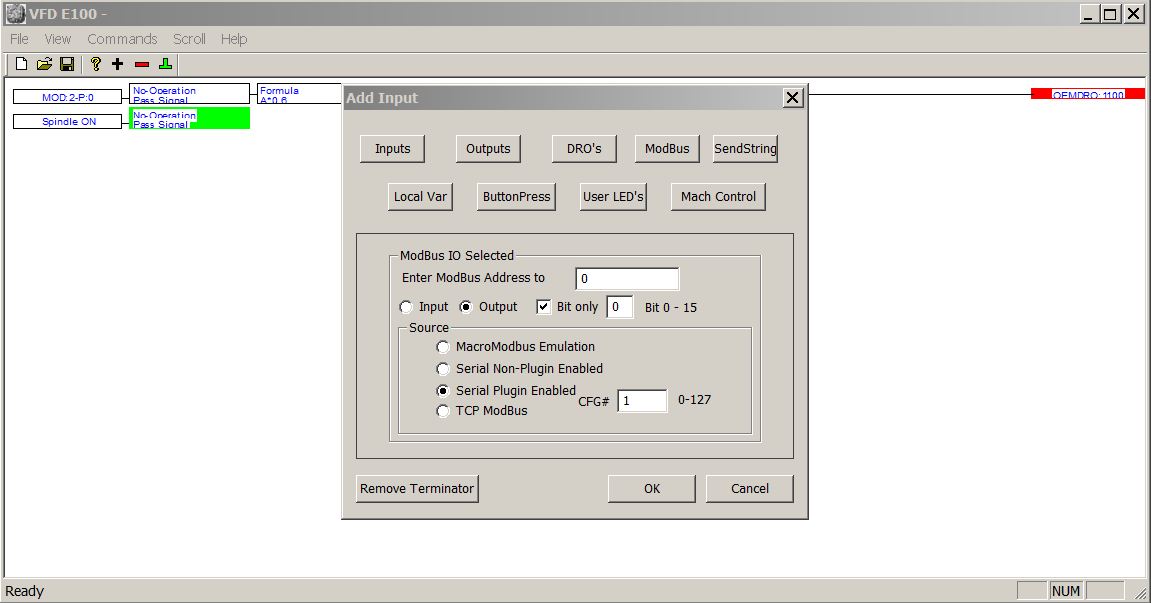The image size is (1151, 603).
Task: Click the Open folder toolbar icon
Action: click(x=44, y=65)
